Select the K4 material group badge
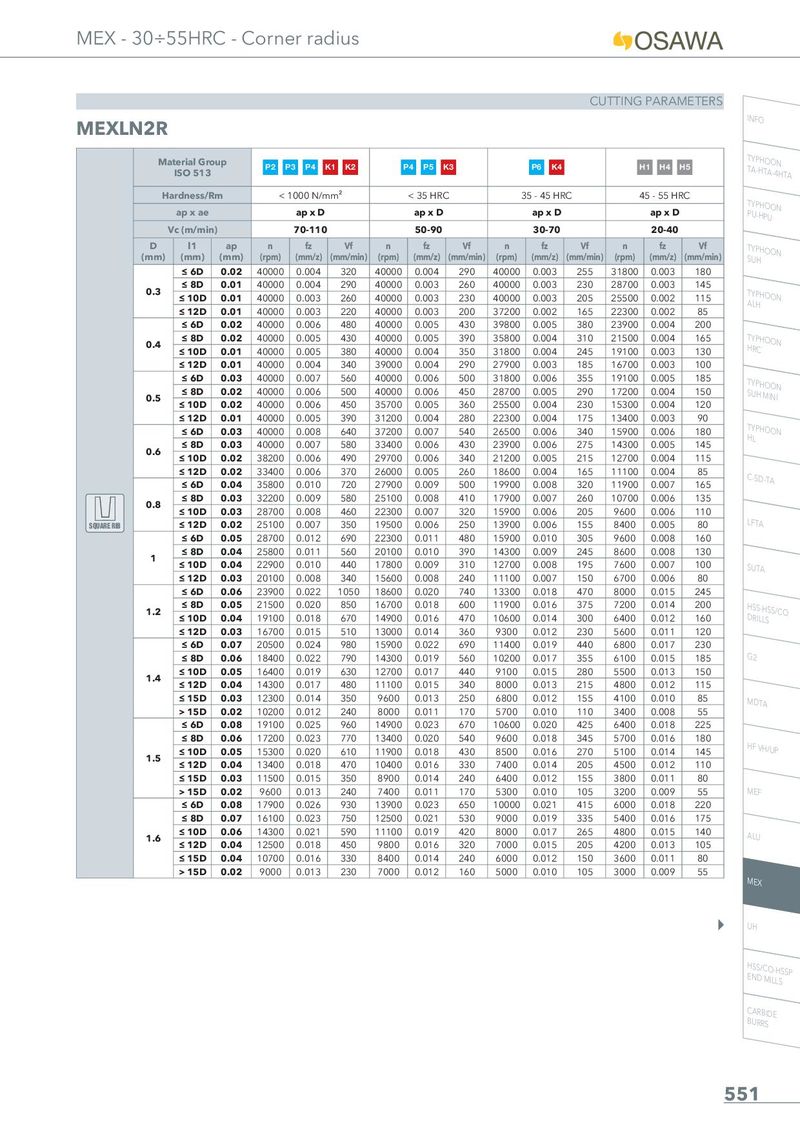The width and height of the screenshot is (800, 1132). pos(557,167)
